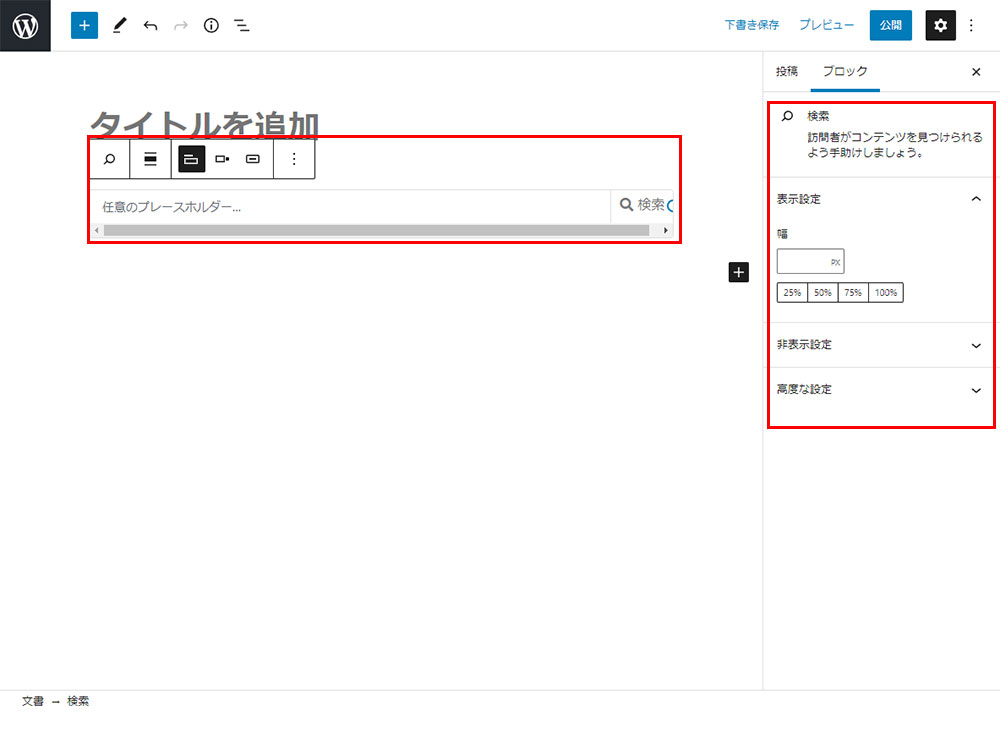Screen dimensions: 1000x738
Task: Toggle search label display in block toolbar
Action: (x=150, y=159)
